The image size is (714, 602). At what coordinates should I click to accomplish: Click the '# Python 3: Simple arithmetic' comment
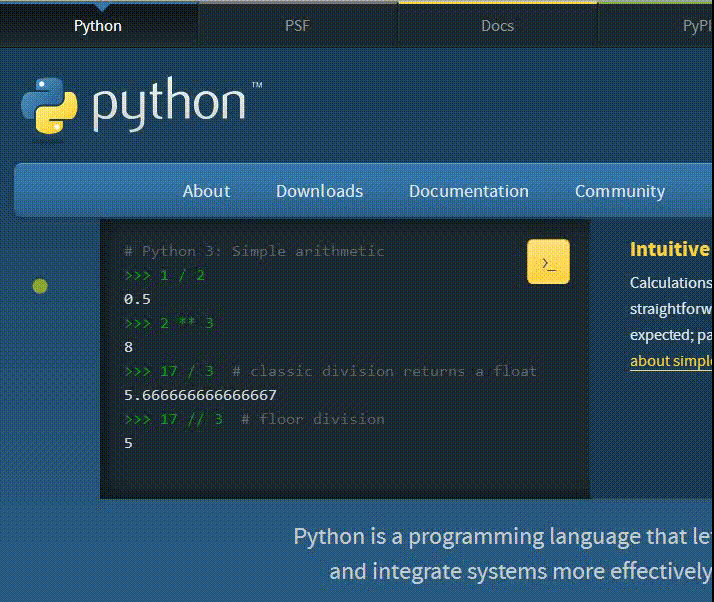pos(254,251)
